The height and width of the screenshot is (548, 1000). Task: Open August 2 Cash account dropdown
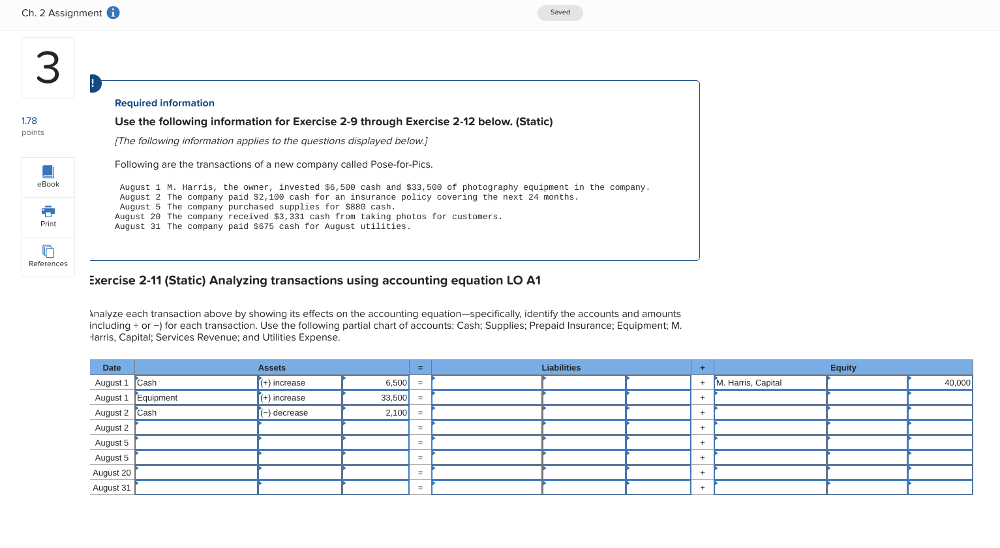pyautogui.click(x=196, y=413)
